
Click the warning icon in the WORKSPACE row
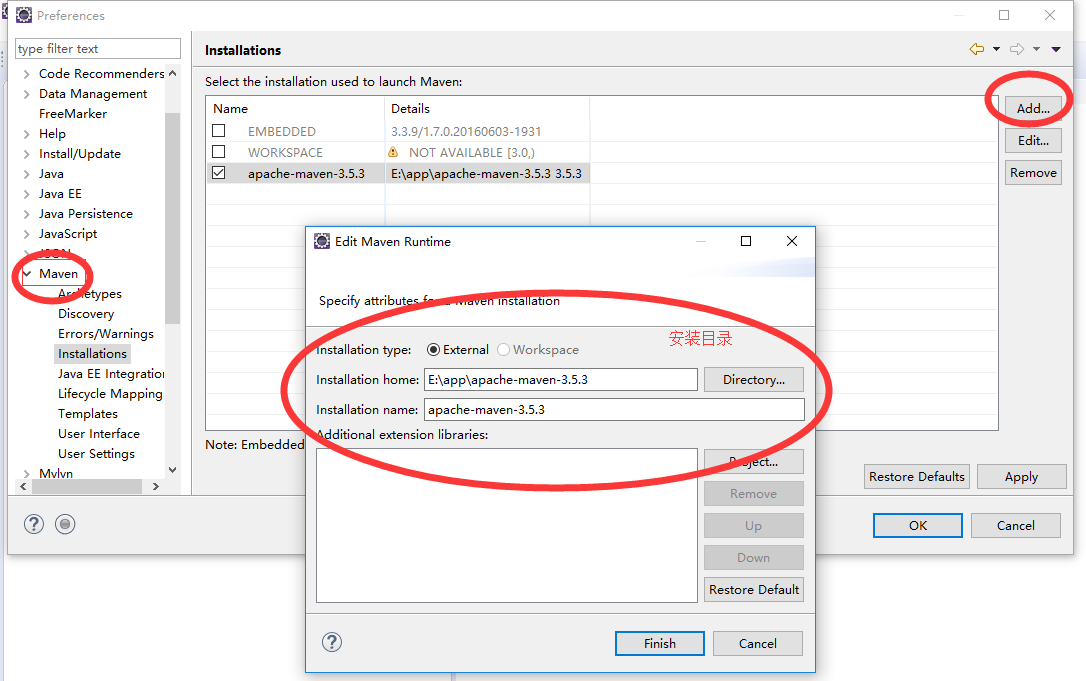pyautogui.click(x=393, y=152)
